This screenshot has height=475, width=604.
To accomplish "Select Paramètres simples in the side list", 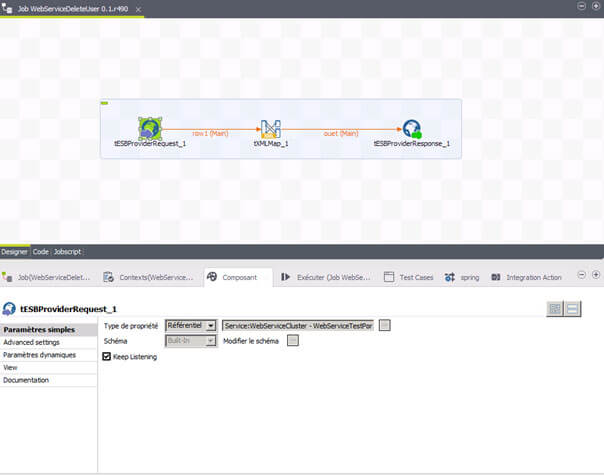I will (49, 330).
